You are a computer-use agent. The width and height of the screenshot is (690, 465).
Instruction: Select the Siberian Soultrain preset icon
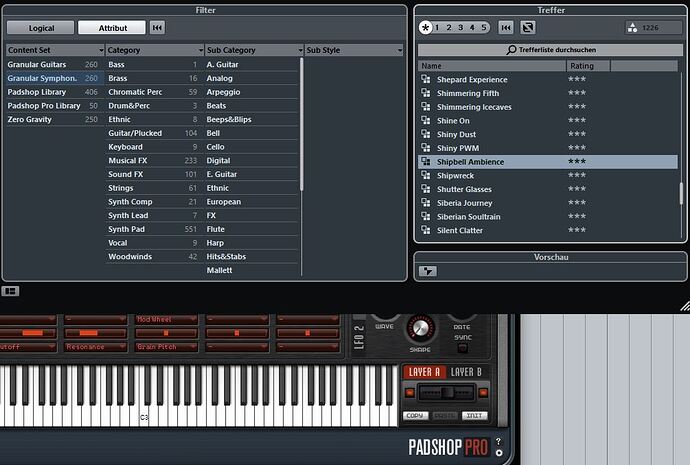426,216
